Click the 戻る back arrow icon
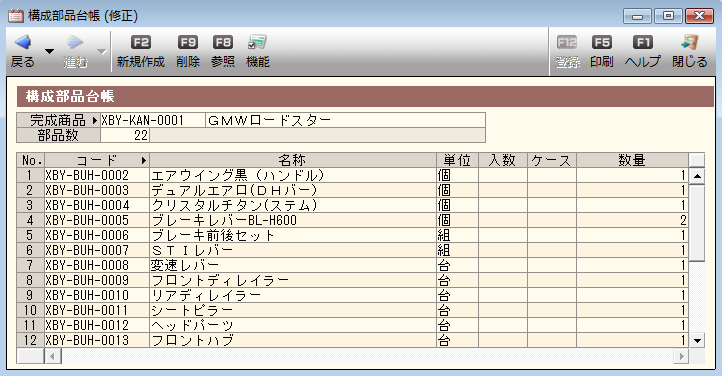This screenshot has width=722, height=376. click(x=23, y=43)
